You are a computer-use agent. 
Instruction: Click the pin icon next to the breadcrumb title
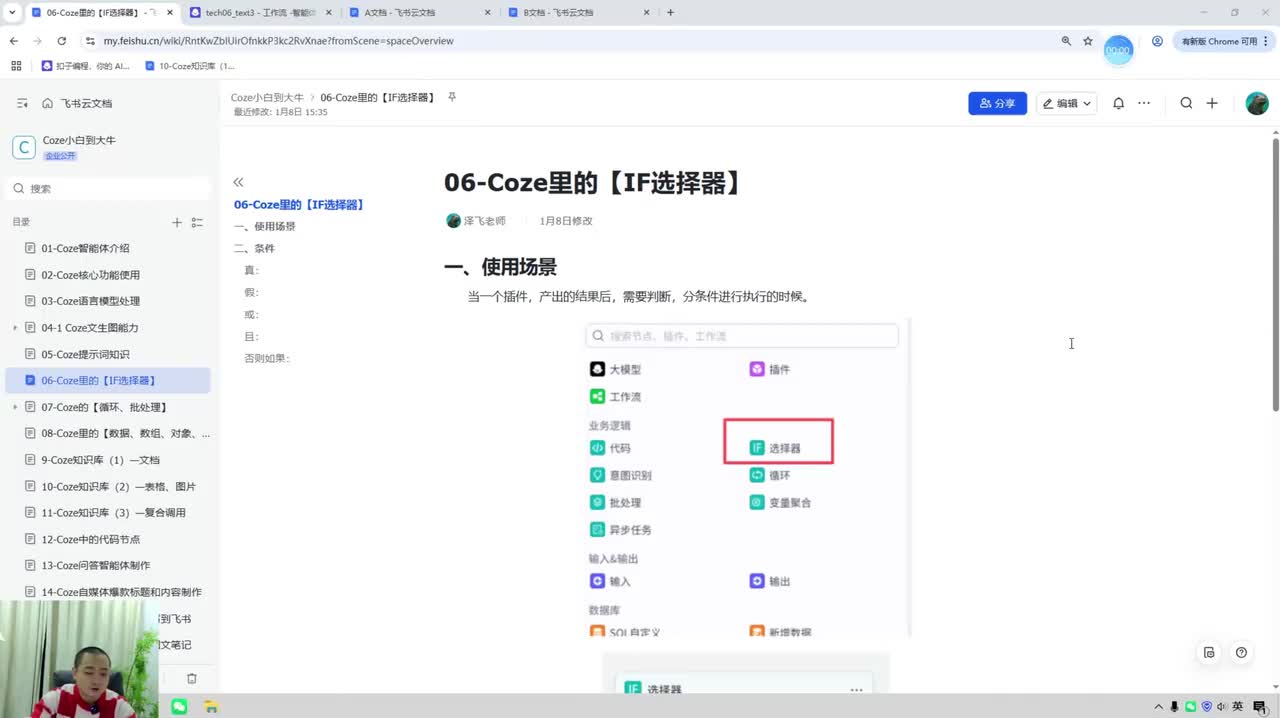click(x=452, y=97)
